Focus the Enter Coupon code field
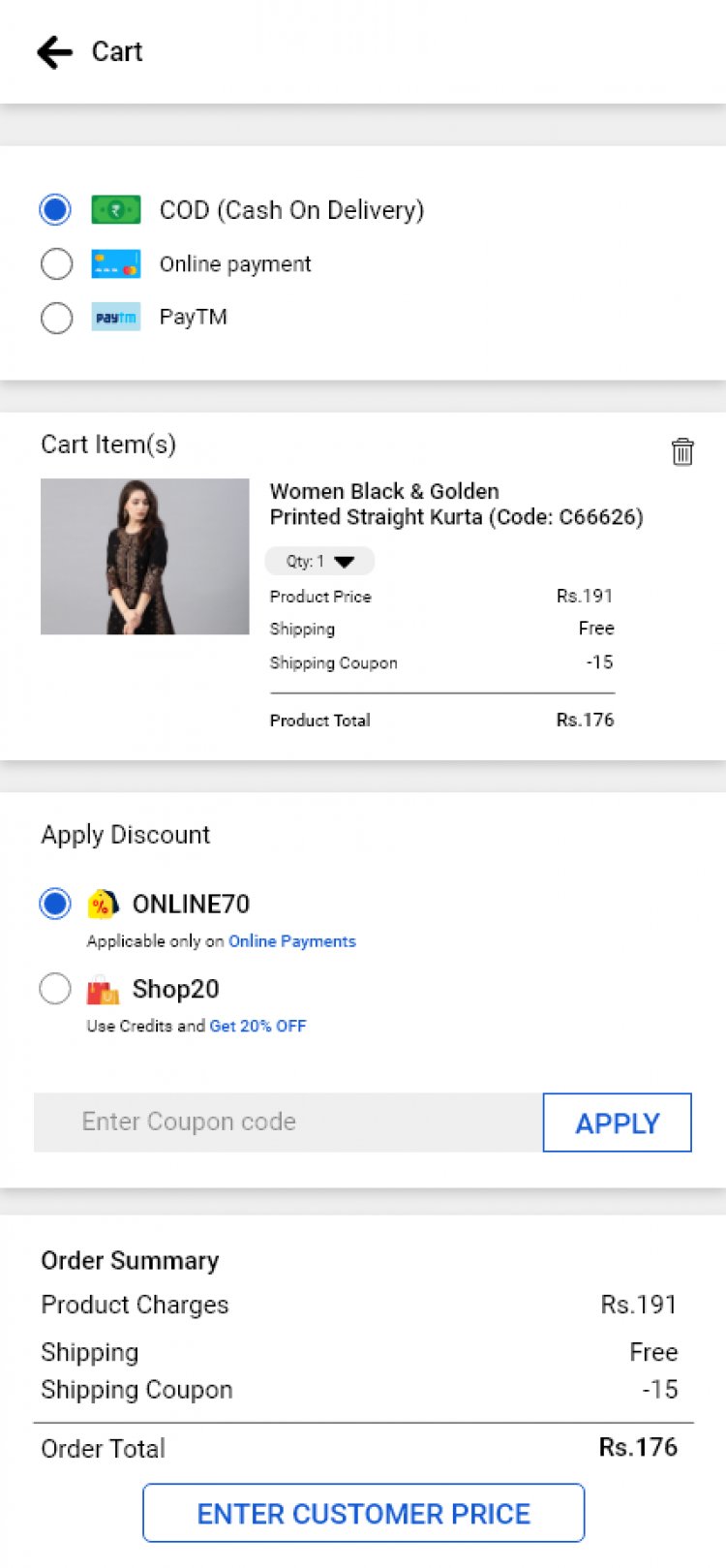Image resolution: width=726 pixels, height=1568 pixels. pos(288,1122)
